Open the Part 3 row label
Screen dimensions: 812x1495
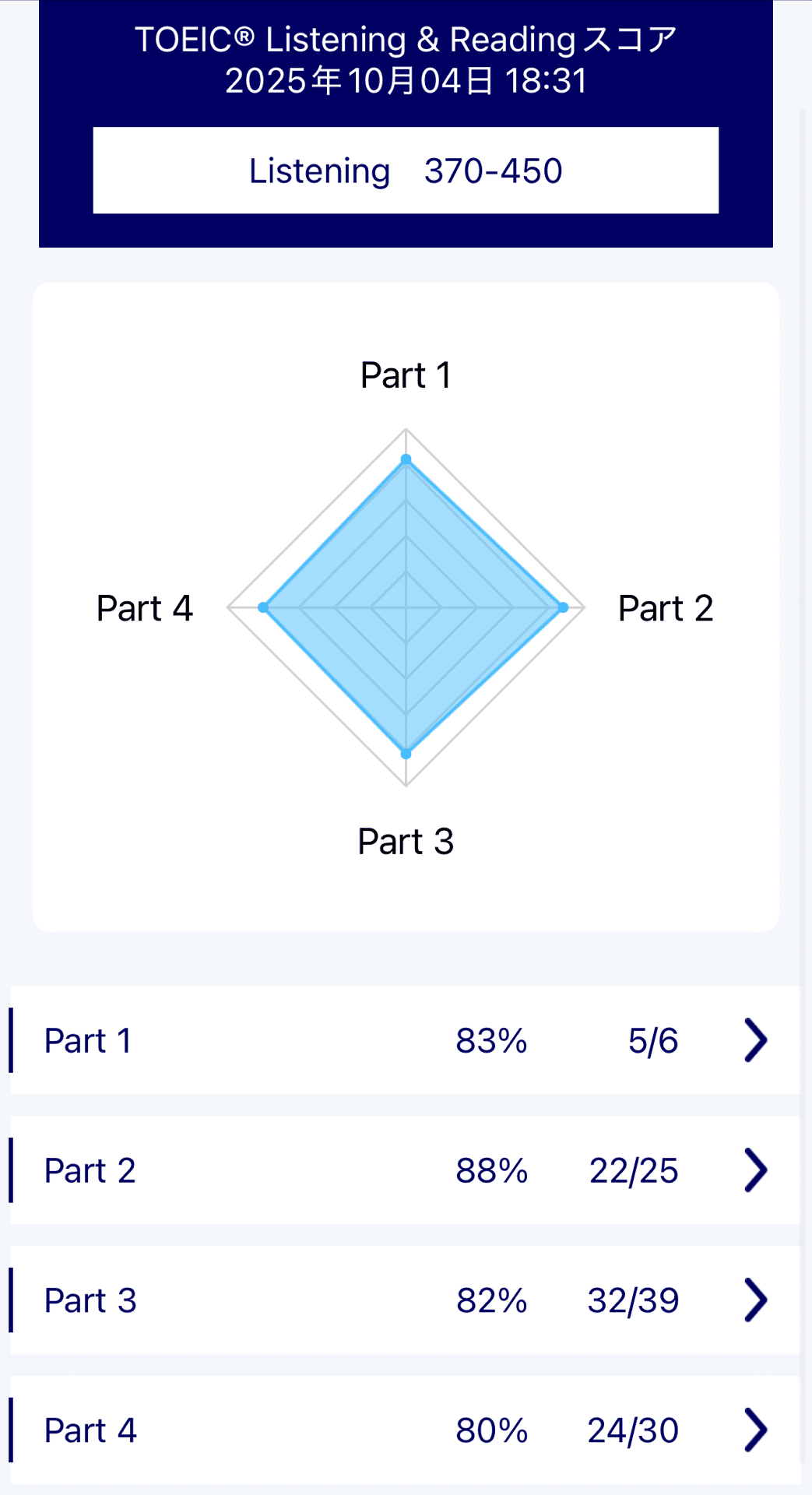(90, 1301)
